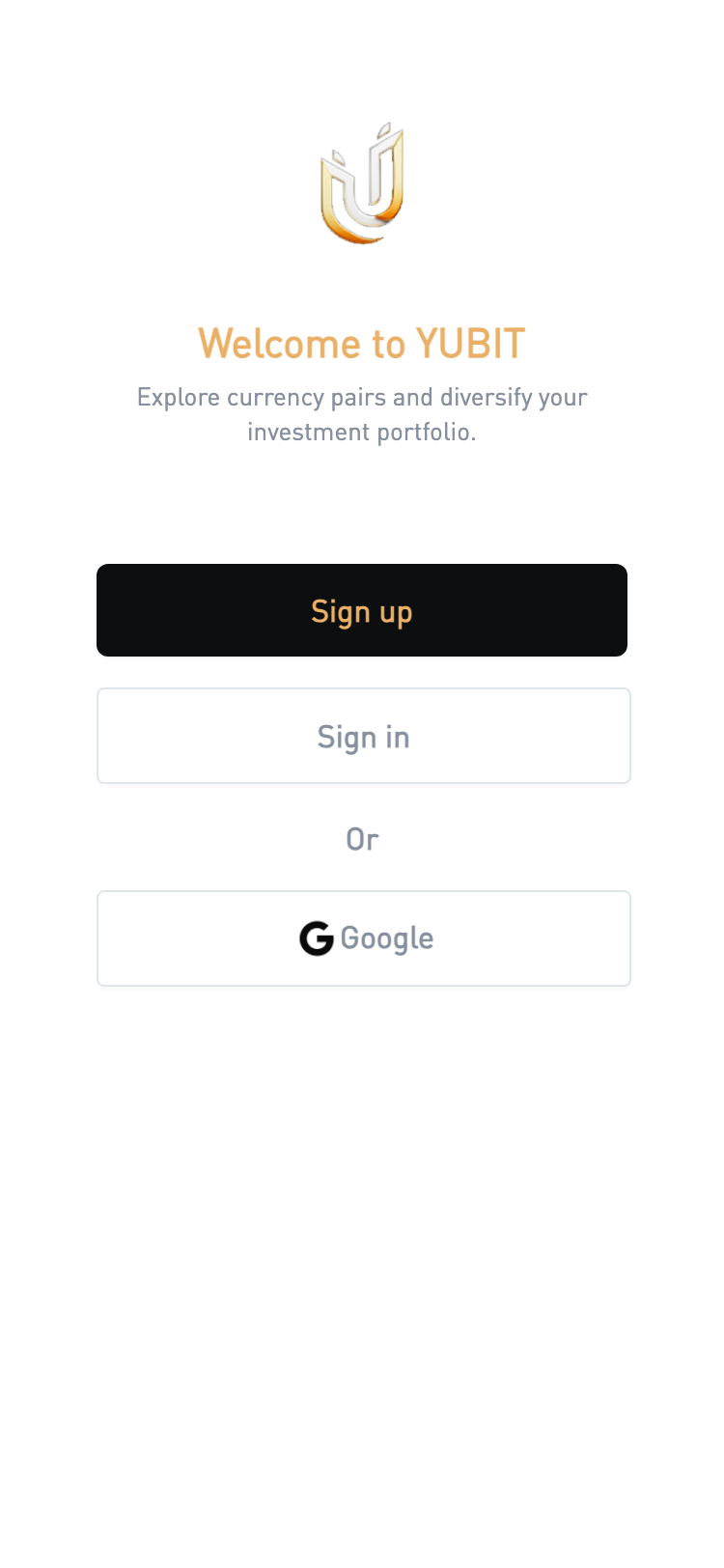
Task: Start account registration via Sign up
Action: coord(362,610)
